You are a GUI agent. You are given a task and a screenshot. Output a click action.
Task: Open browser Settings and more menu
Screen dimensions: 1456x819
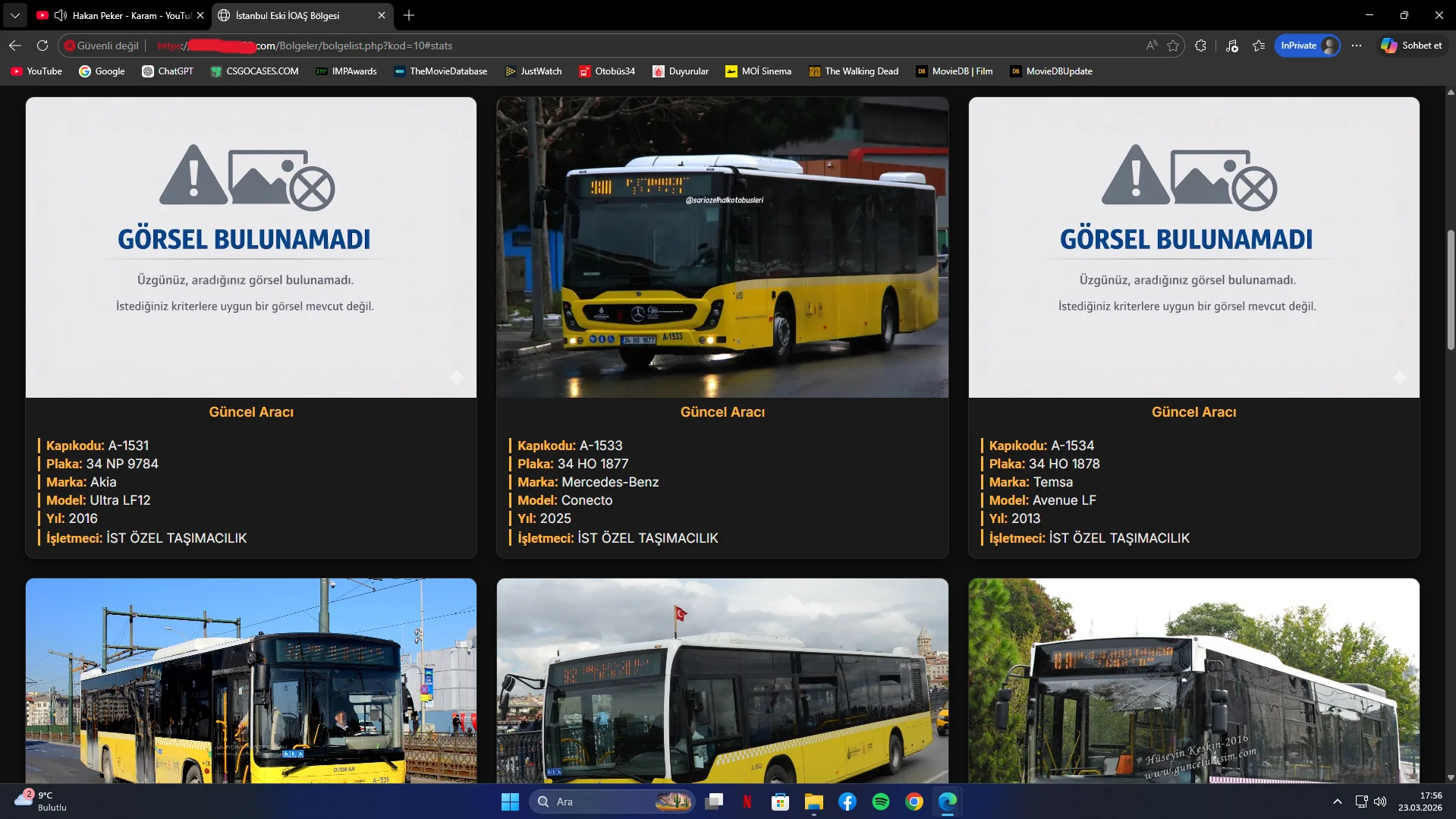[x=1357, y=46]
